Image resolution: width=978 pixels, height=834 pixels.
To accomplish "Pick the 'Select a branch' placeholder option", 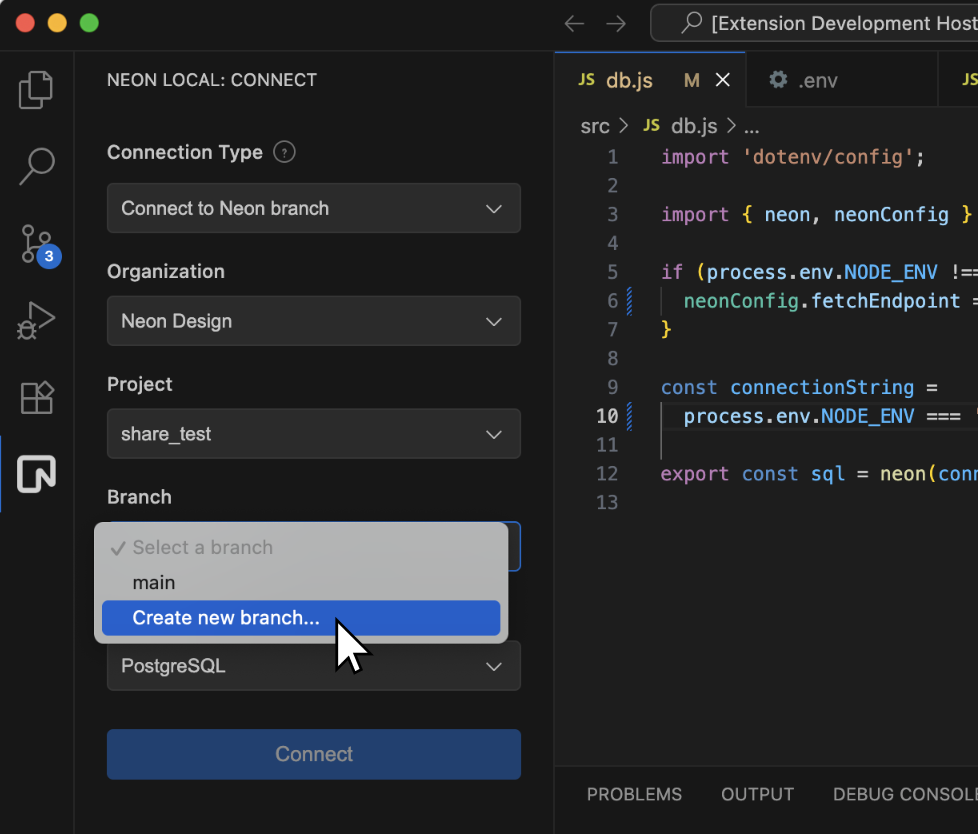I will 301,548.
